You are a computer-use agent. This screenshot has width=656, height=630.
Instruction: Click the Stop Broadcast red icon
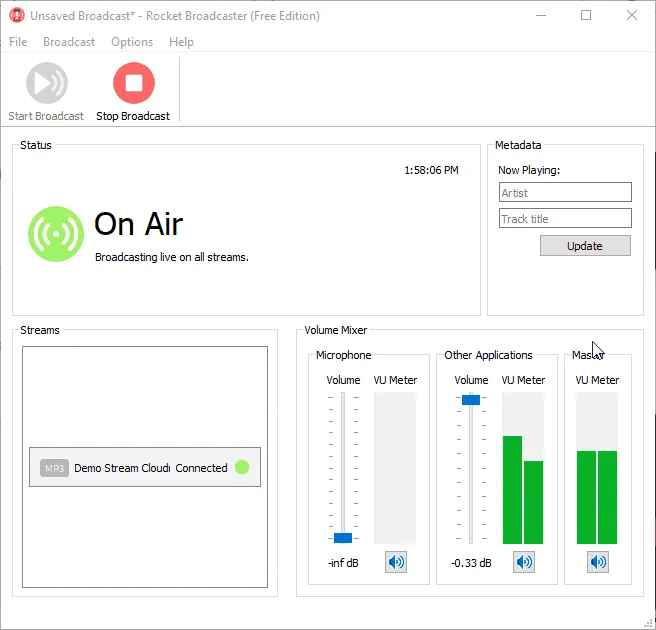pyautogui.click(x=133, y=83)
